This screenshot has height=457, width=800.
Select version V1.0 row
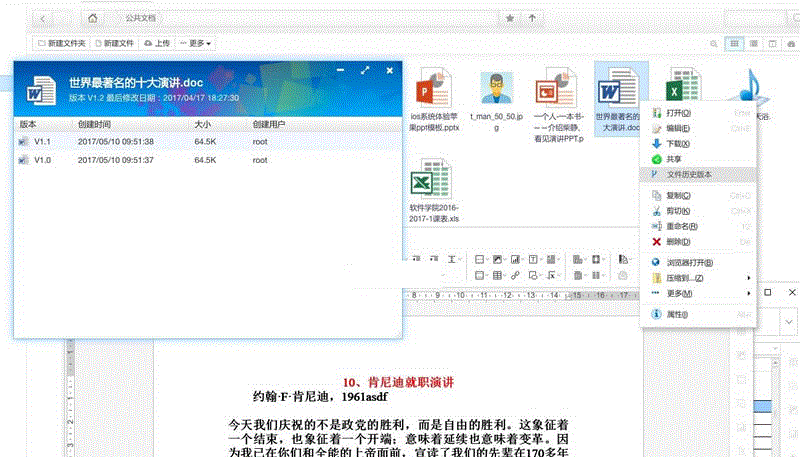click(x=200, y=159)
